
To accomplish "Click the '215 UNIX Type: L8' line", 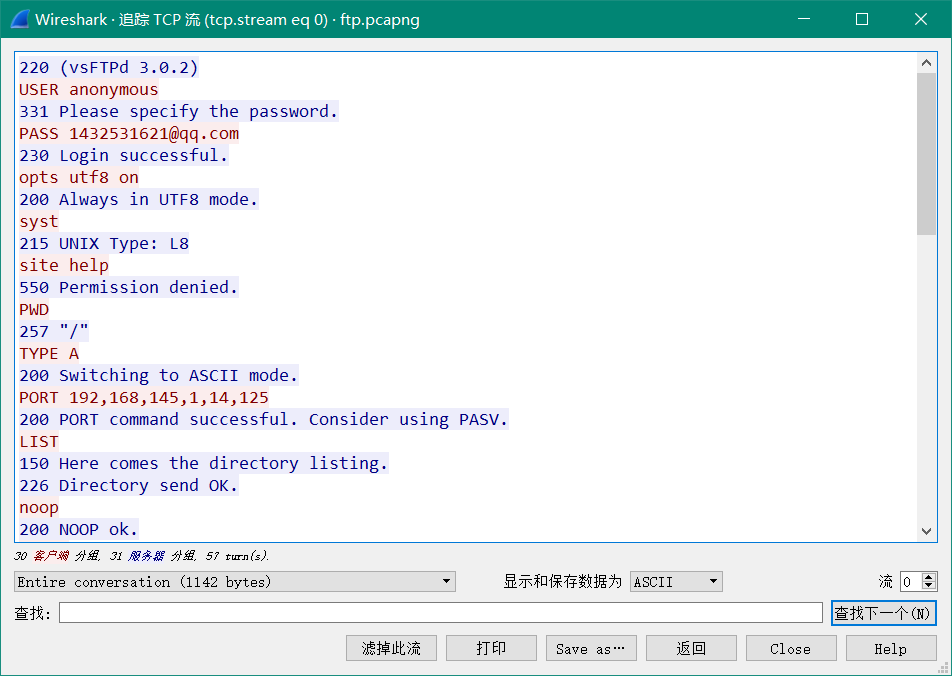I will (x=104, y=244).
